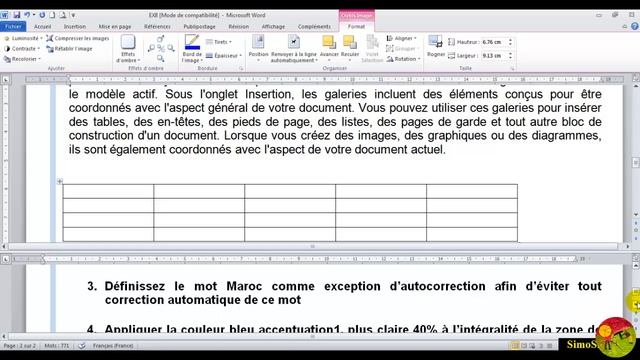Open the Épaisseur dropdown
Image resolution: width=640 pixels, height=360 pixels.
click(x=224, y=56)
